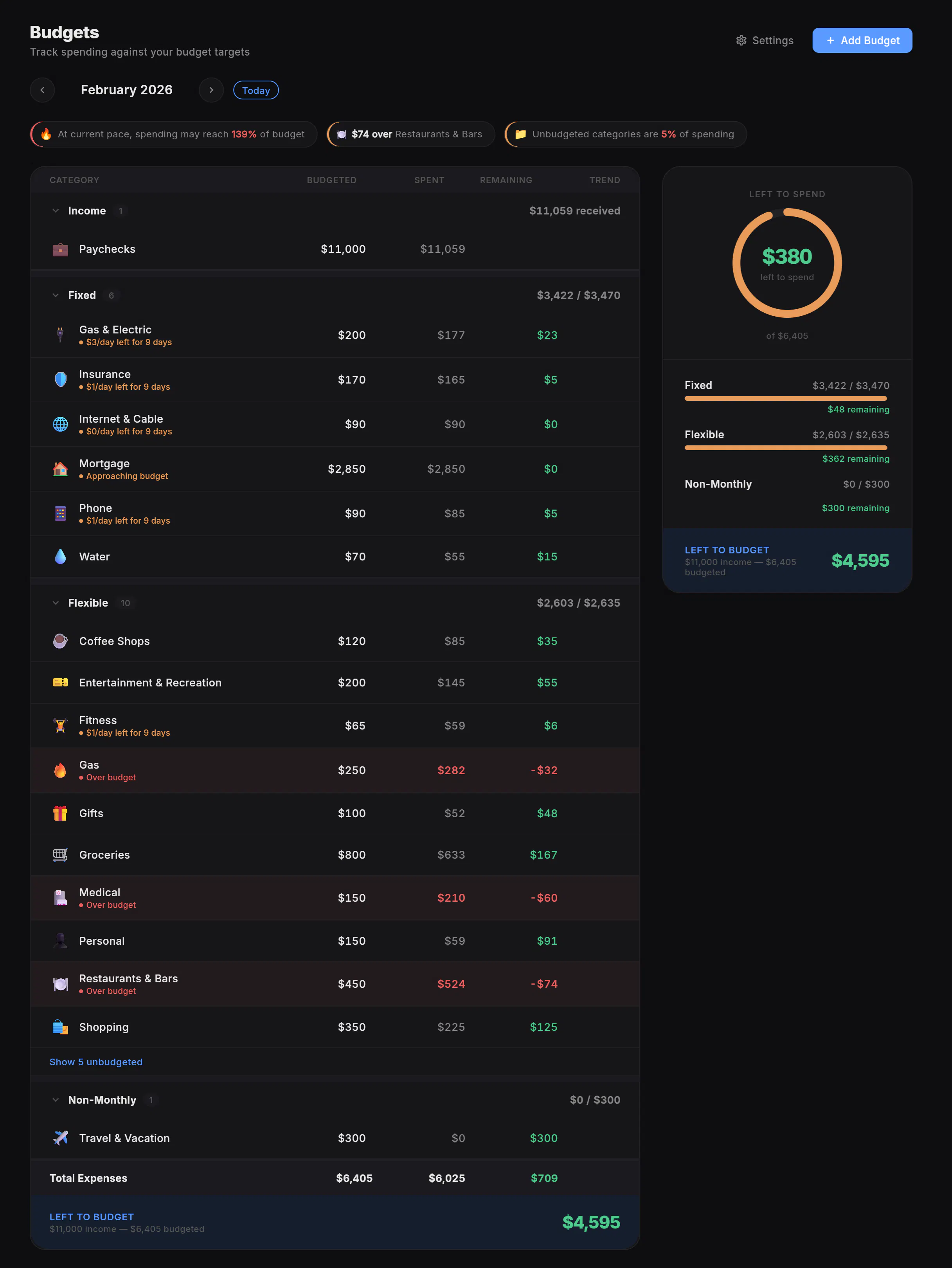Screen dimensions: 952x1268
Task: Click the Unbudgeted categories 5% chip
Action: [625, 134]
